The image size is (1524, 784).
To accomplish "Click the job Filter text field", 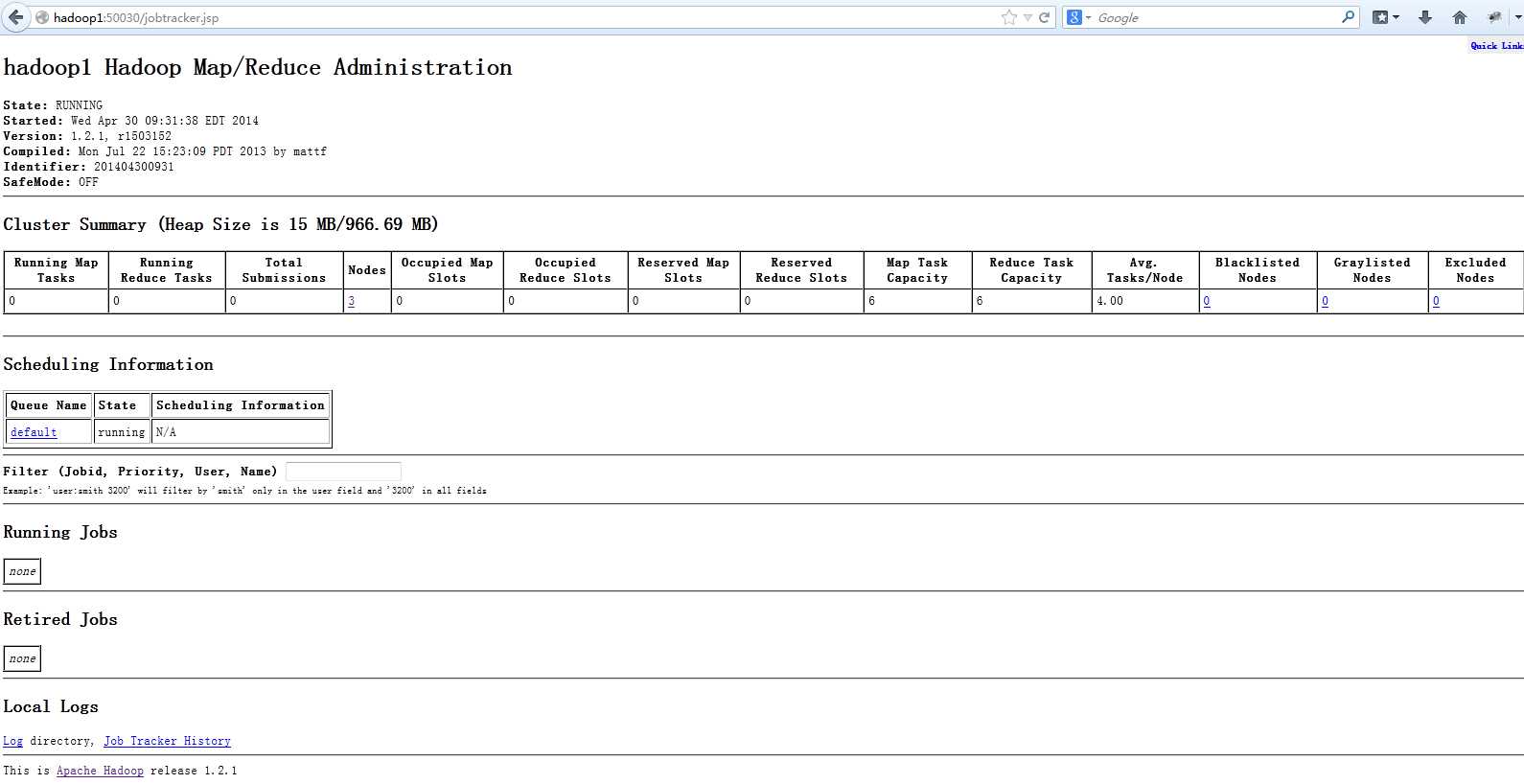I will pyautogui.click(x=343, y=472).
